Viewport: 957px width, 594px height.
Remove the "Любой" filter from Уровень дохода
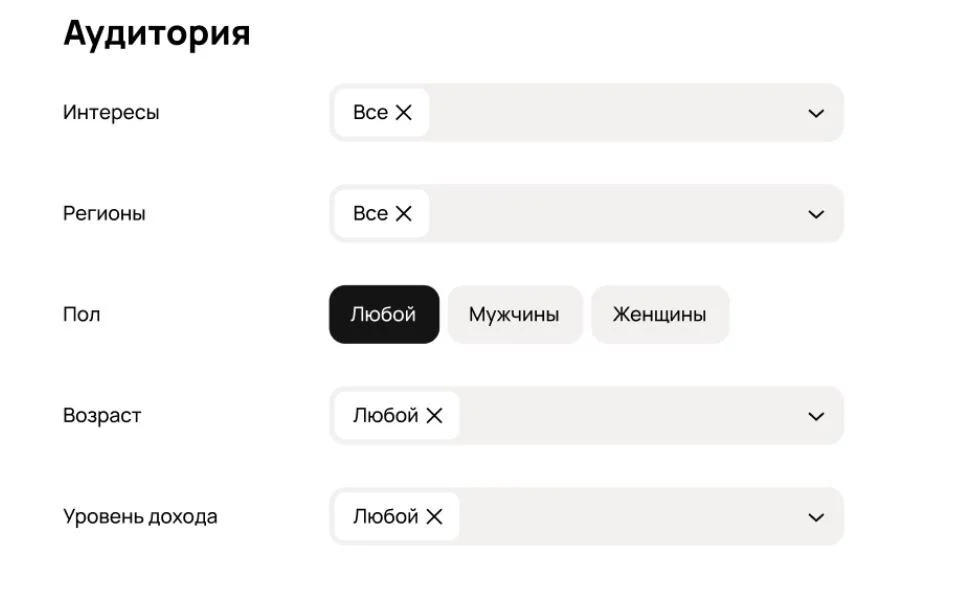(434, 516)
